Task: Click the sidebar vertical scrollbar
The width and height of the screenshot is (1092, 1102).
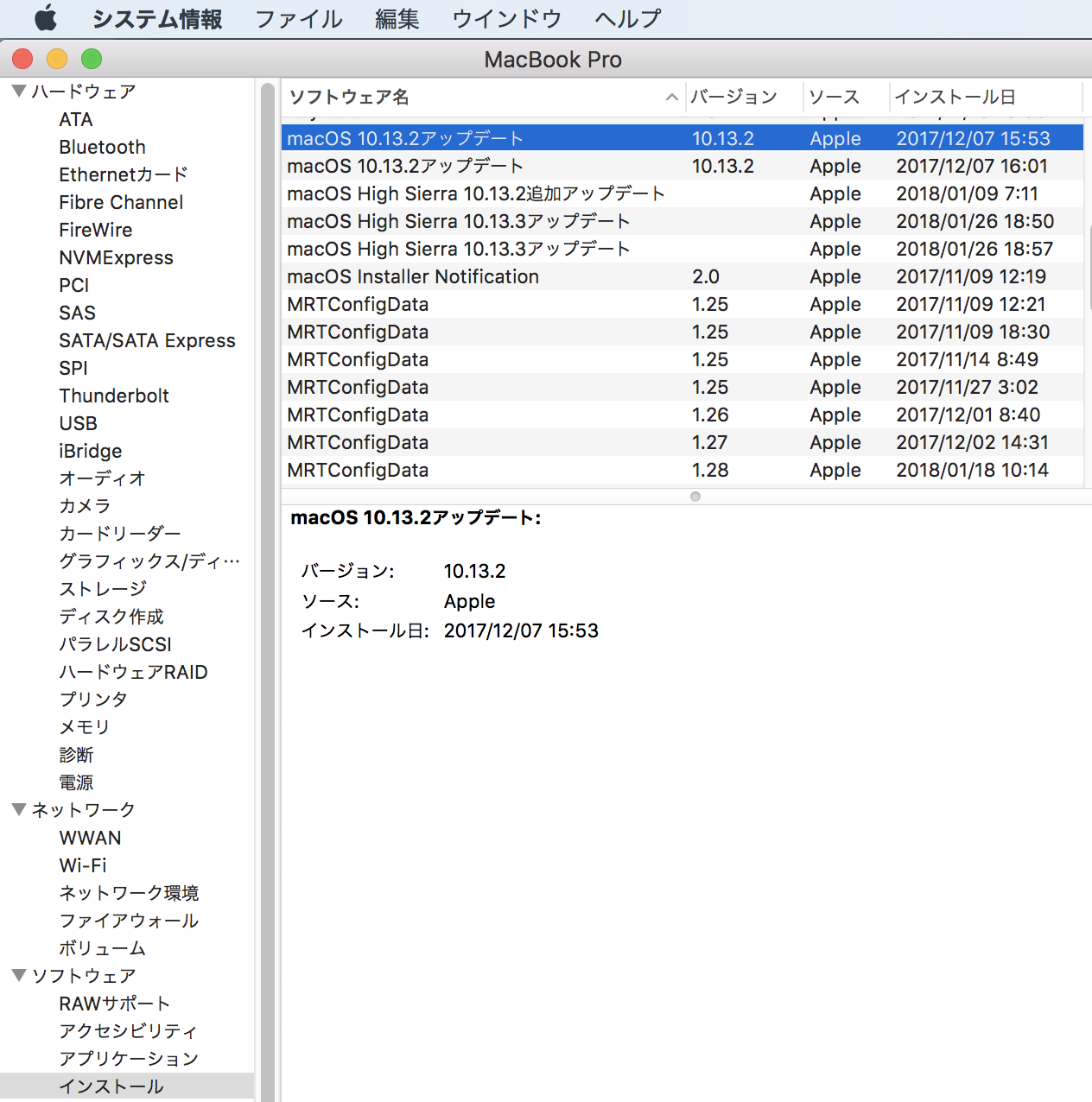Action: coord(267,587)
